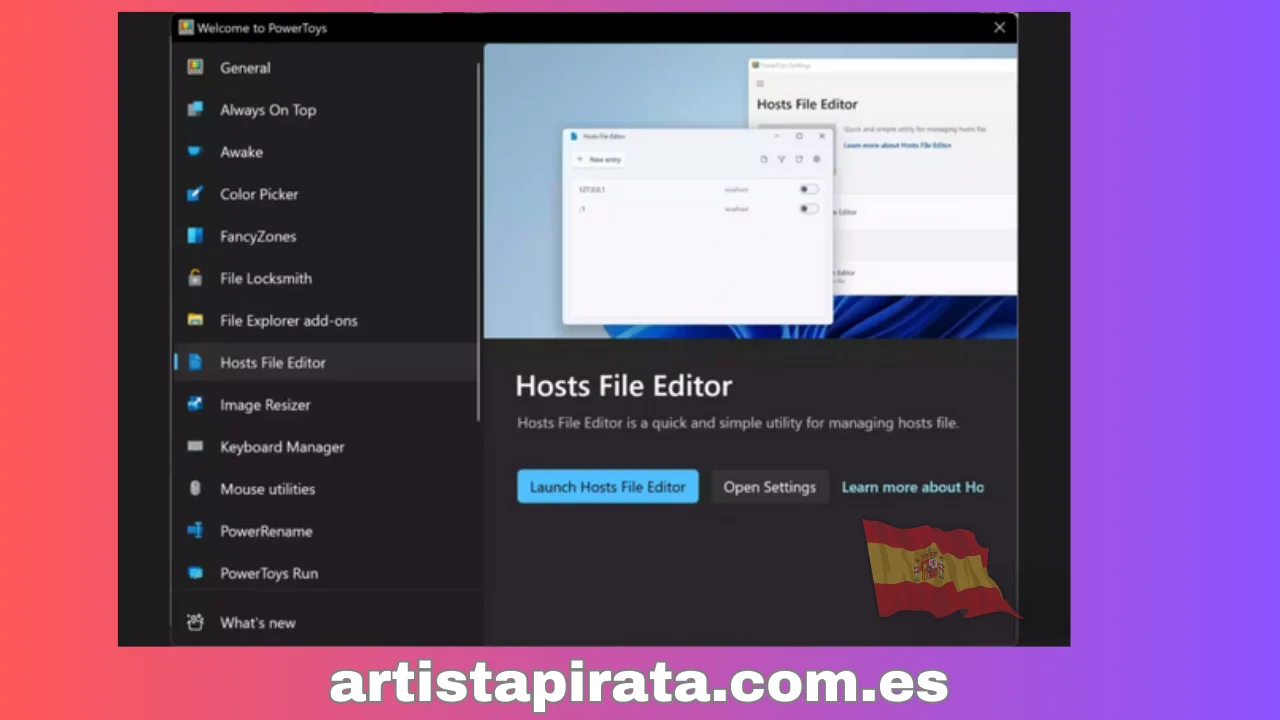
Task: Launch Hosts File Editor button
Action: pos(608,487)
